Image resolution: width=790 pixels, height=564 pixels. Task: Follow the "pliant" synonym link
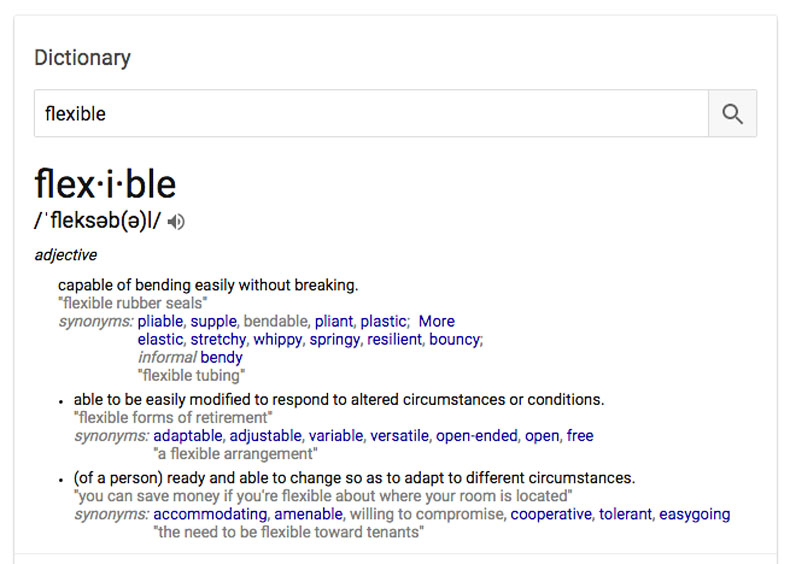pyautogui.click(x=333, y=321)
